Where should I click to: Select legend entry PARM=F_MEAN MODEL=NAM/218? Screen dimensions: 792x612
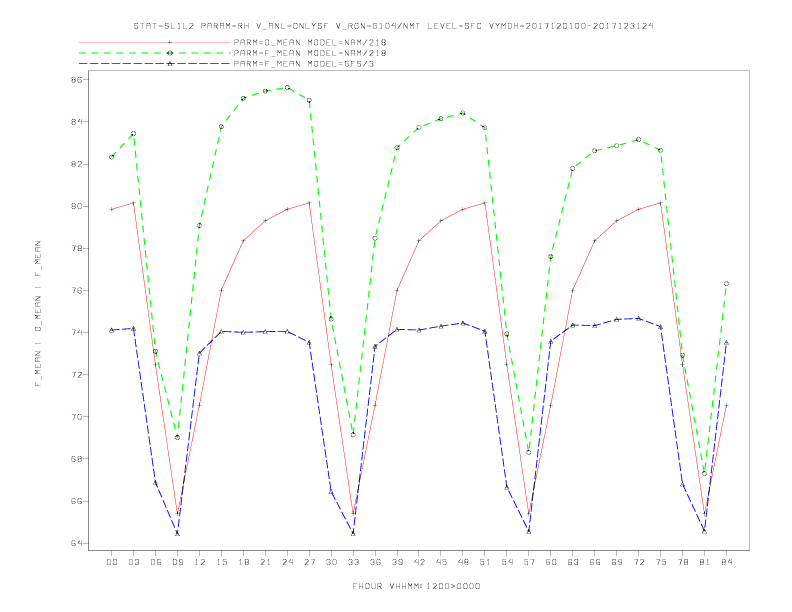tap(310, 53)
